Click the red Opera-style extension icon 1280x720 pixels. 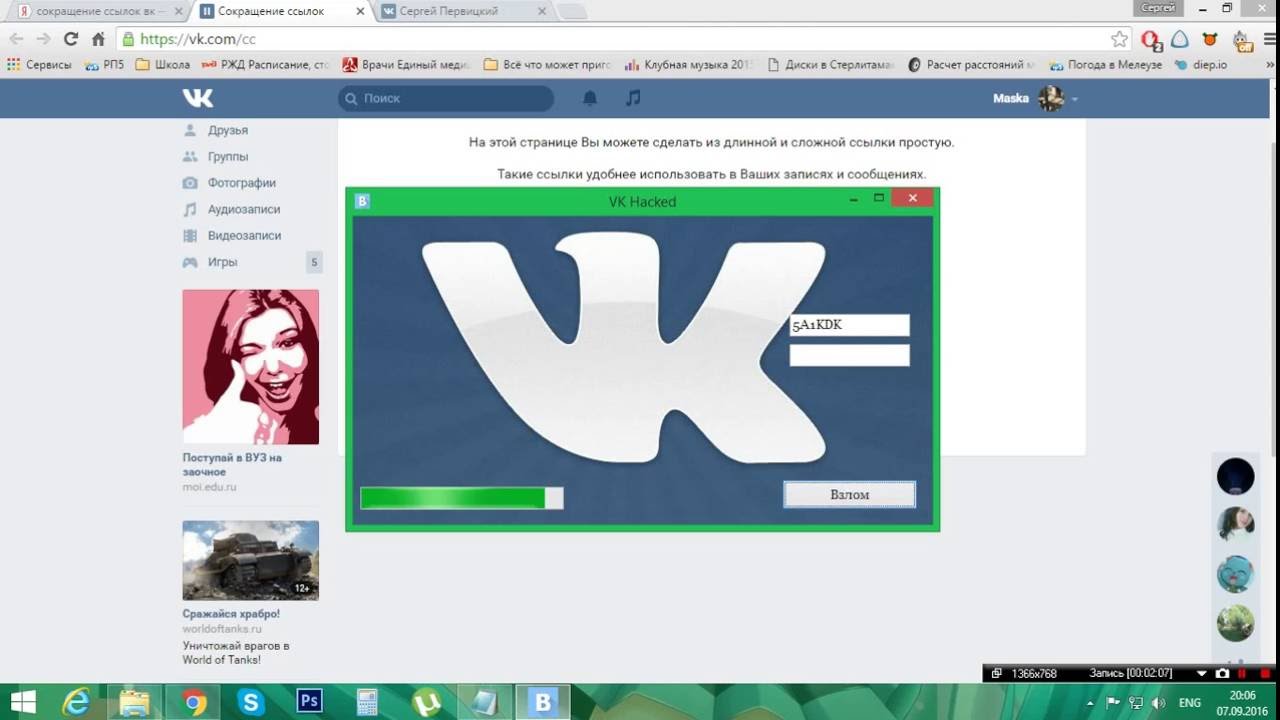point(1150,40)
